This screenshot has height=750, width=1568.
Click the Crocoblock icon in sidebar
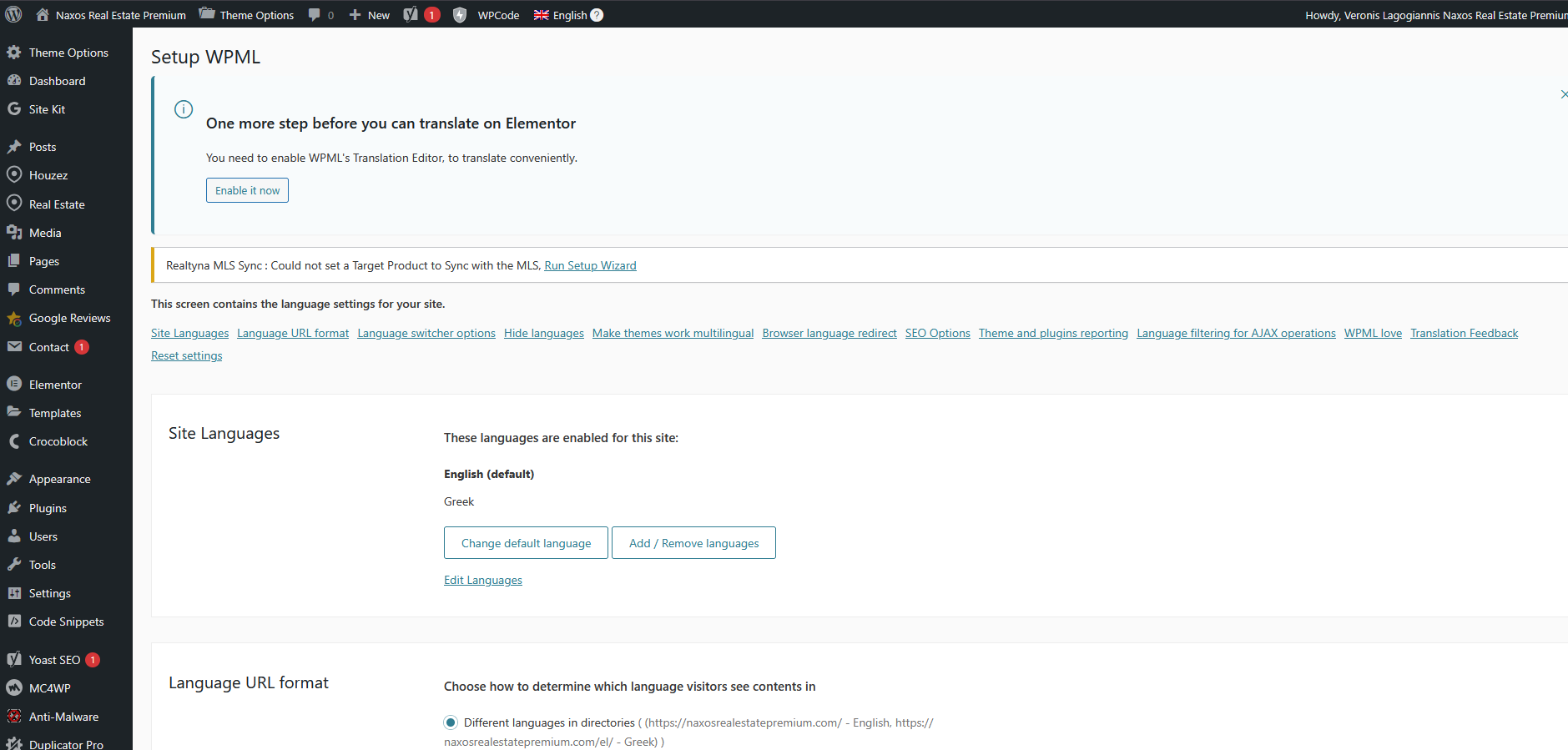tap(14, 441)
